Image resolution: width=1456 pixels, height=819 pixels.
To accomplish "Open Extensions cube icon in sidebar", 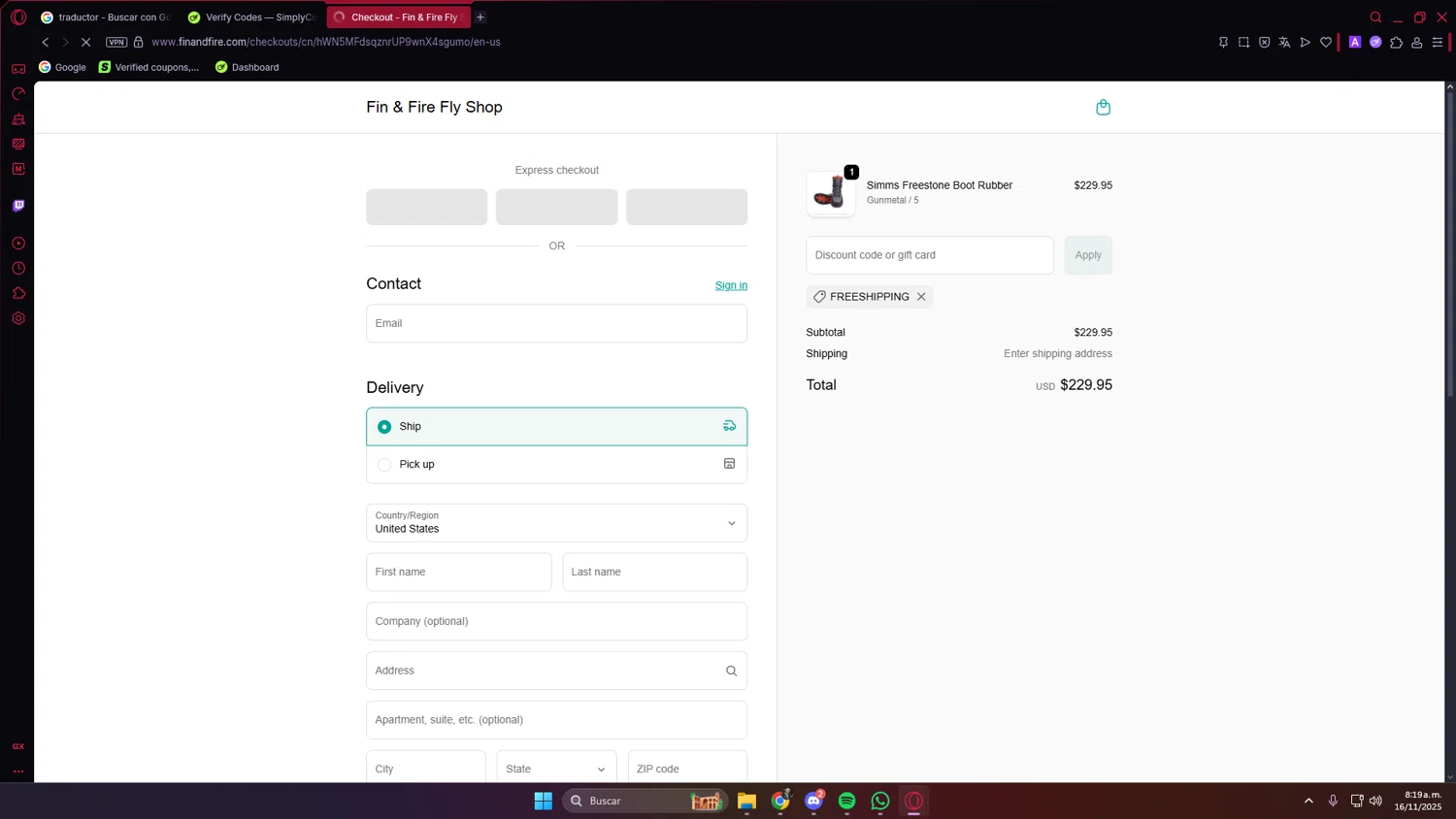I will point(18,293).
